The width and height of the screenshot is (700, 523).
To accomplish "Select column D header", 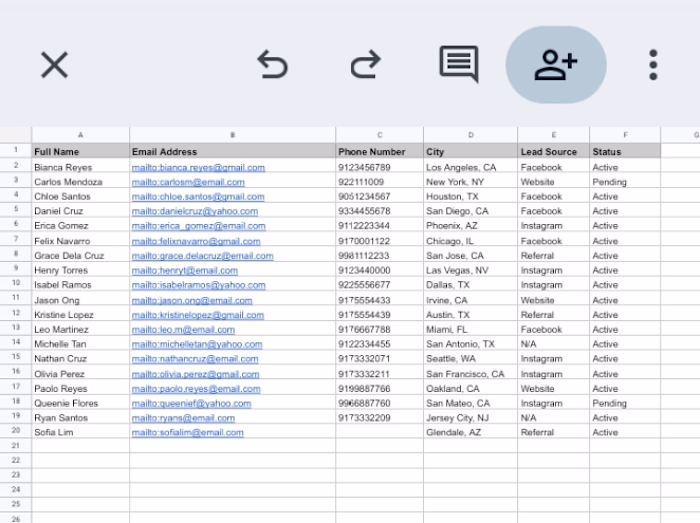I will pos(471,135).
